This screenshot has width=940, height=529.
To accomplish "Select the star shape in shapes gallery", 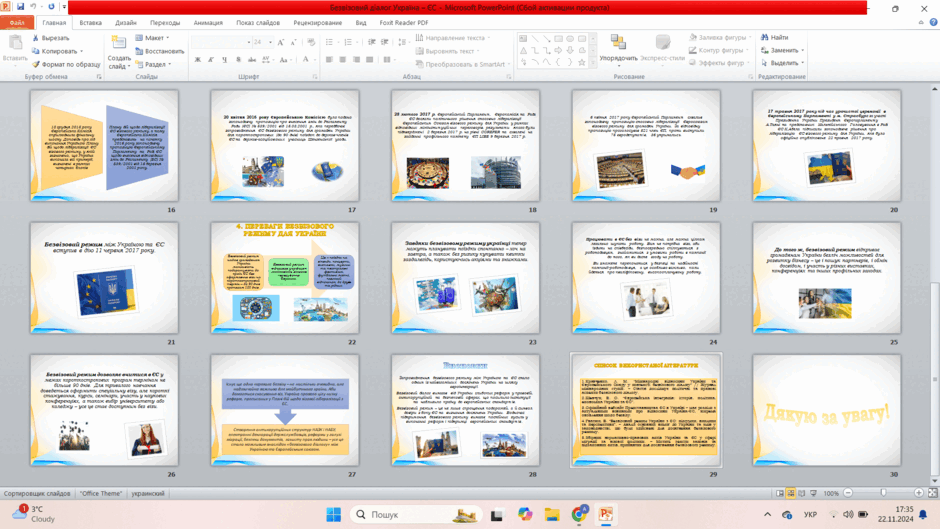I will (582, 62).
